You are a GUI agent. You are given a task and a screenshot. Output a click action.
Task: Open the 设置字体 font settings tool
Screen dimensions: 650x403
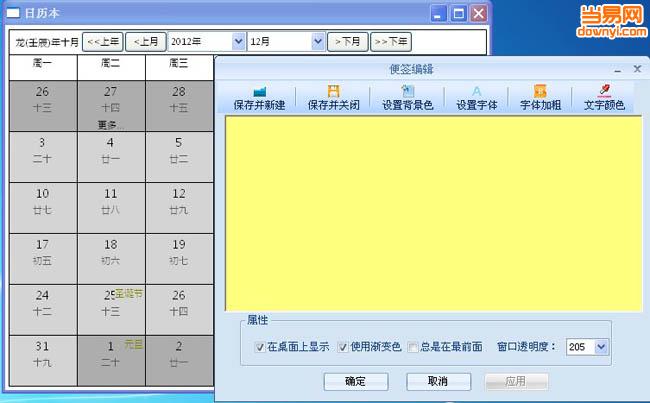coord(477,98)
